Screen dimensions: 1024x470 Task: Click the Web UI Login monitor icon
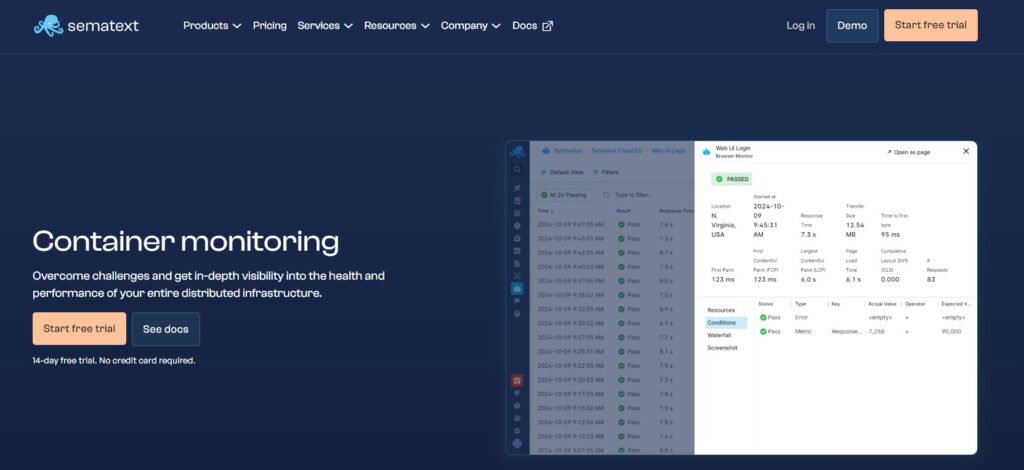[706, 152]
